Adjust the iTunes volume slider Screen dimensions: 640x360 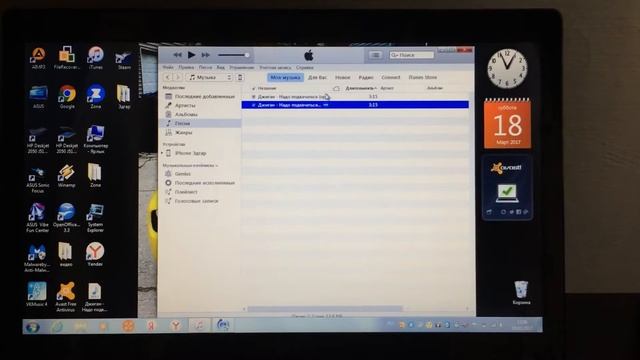(x=233, y=55)
